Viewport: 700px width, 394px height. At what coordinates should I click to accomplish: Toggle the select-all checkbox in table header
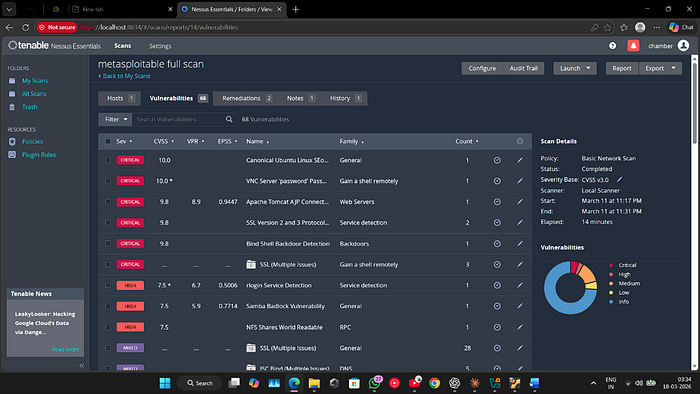pos(108,141)
